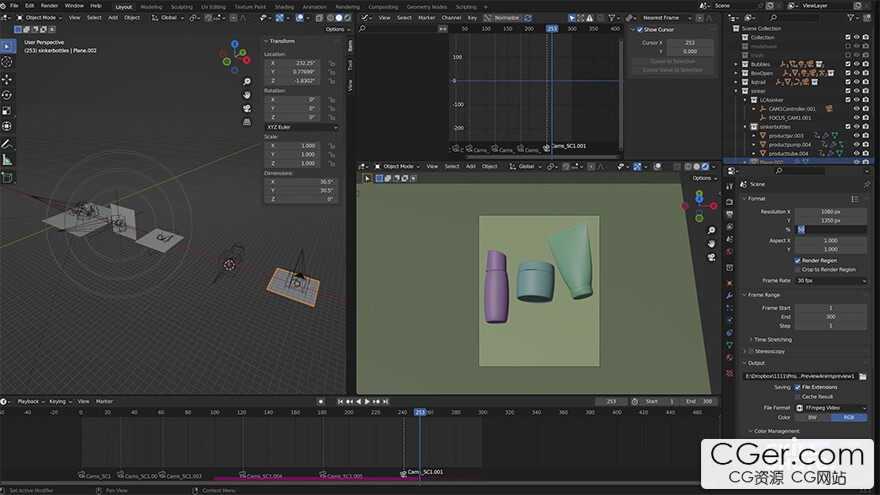Open the Material properties tab icon
This screenshot has width=880, height=495.
(730, 358)
